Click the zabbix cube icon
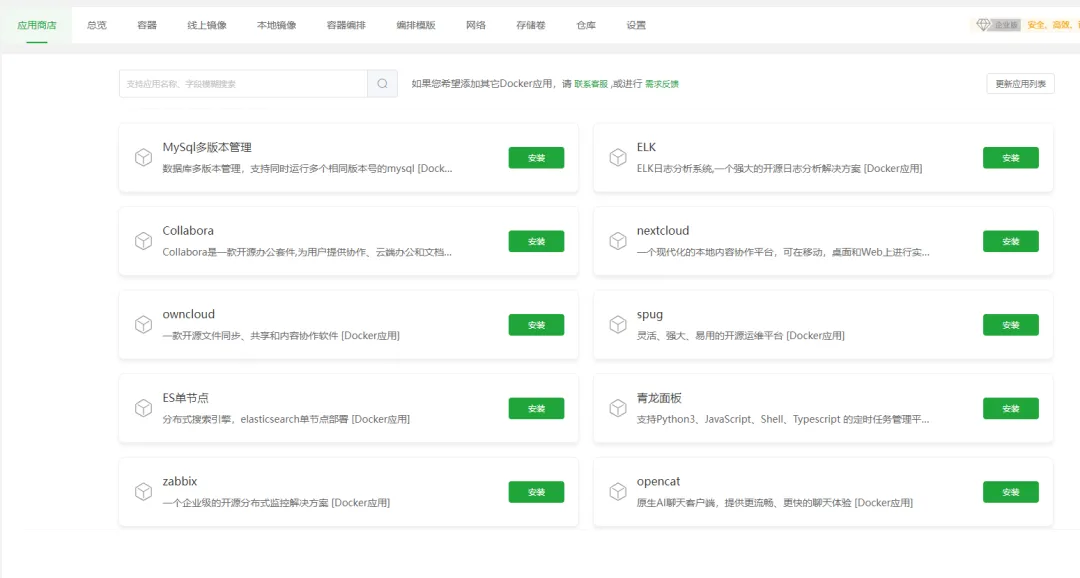The width and height of the screenshot is (1080, 578). 143,492
